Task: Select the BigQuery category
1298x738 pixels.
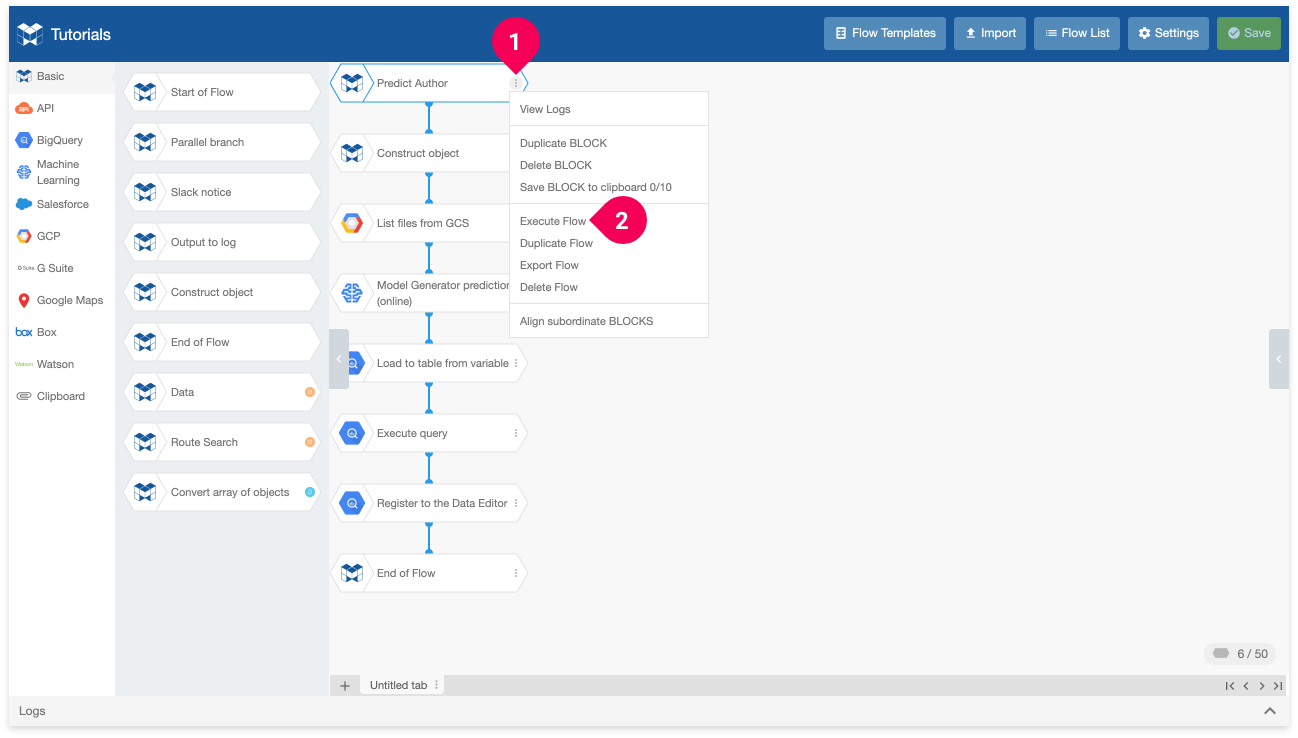Action: (x=62, y=140)
